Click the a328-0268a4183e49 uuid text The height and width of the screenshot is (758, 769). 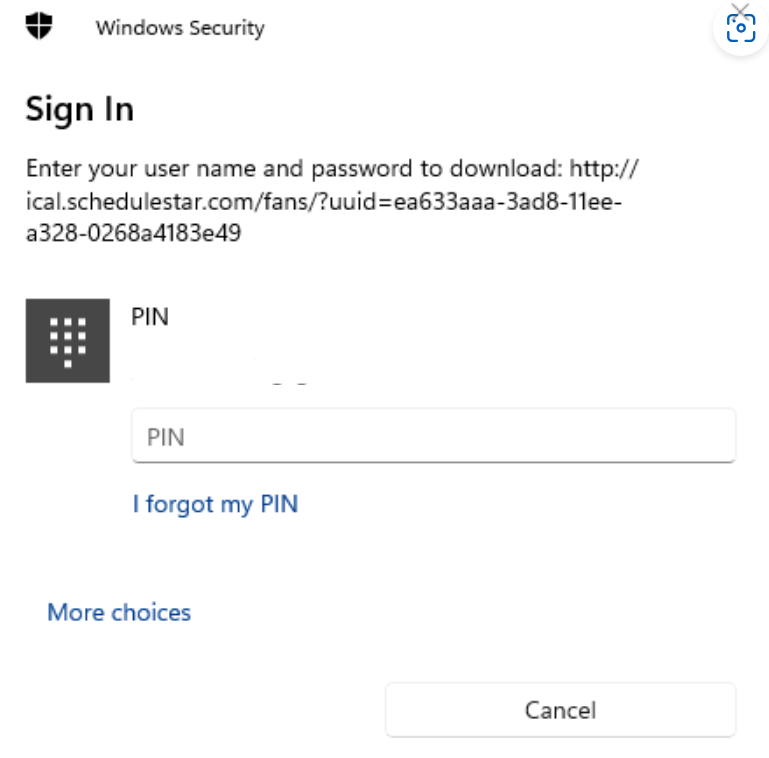click(133, 233)
